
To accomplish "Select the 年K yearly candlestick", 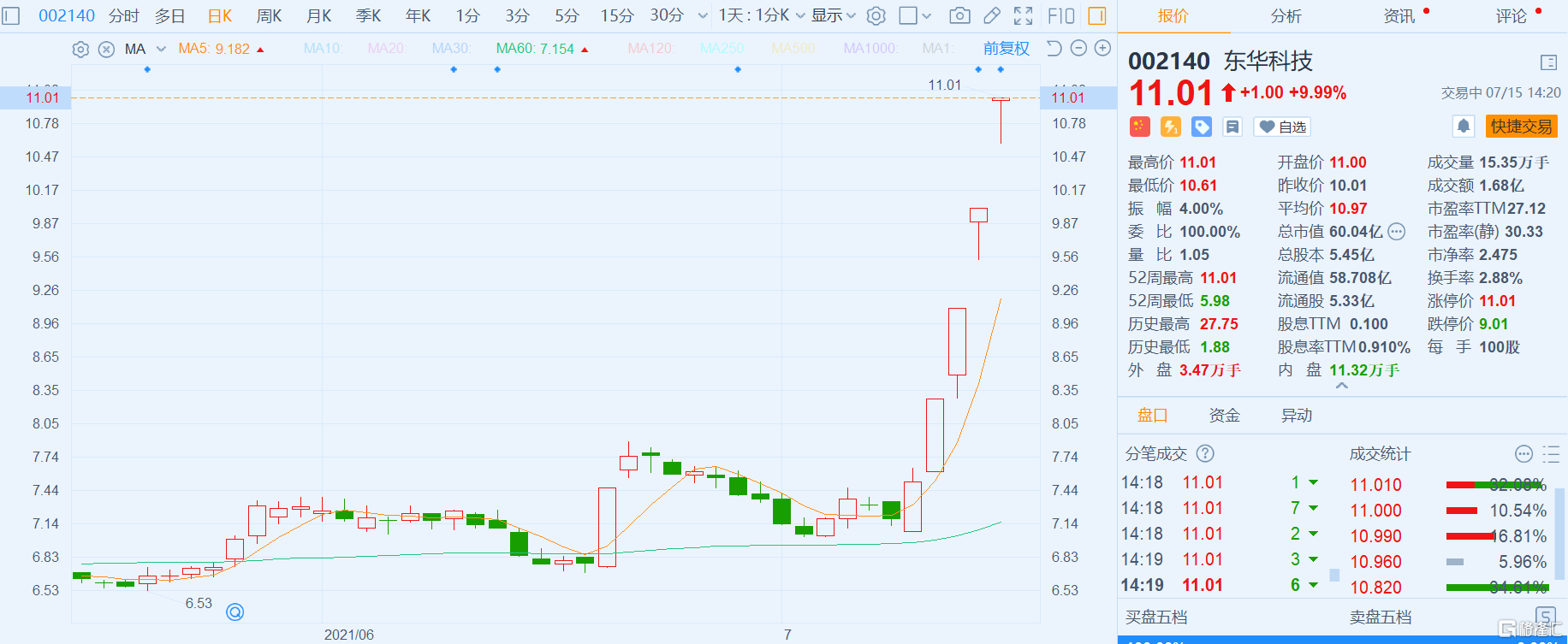I will [419, 15].
